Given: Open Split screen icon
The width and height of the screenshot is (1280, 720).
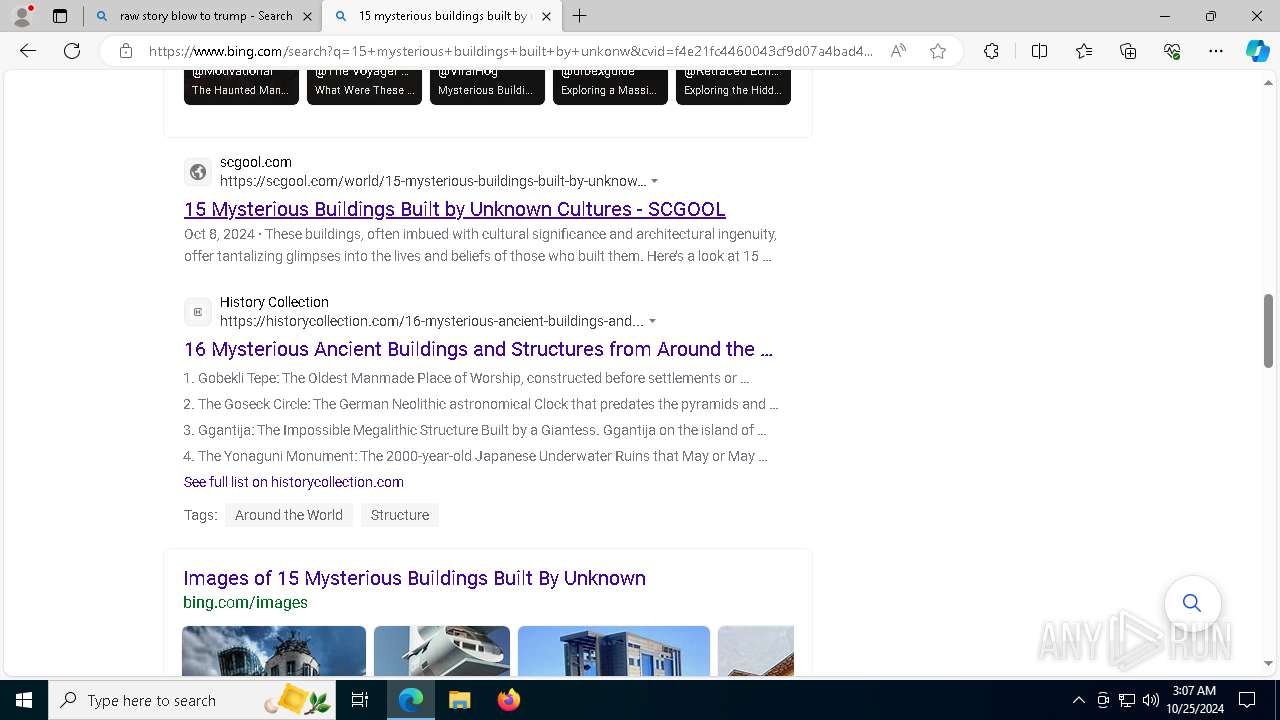Looking at the screenshot, I should coord(1039,51).
